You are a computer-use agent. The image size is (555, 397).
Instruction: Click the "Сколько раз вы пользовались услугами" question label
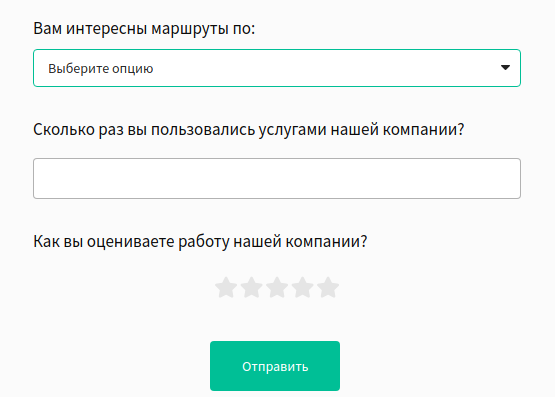coord(248,130)
